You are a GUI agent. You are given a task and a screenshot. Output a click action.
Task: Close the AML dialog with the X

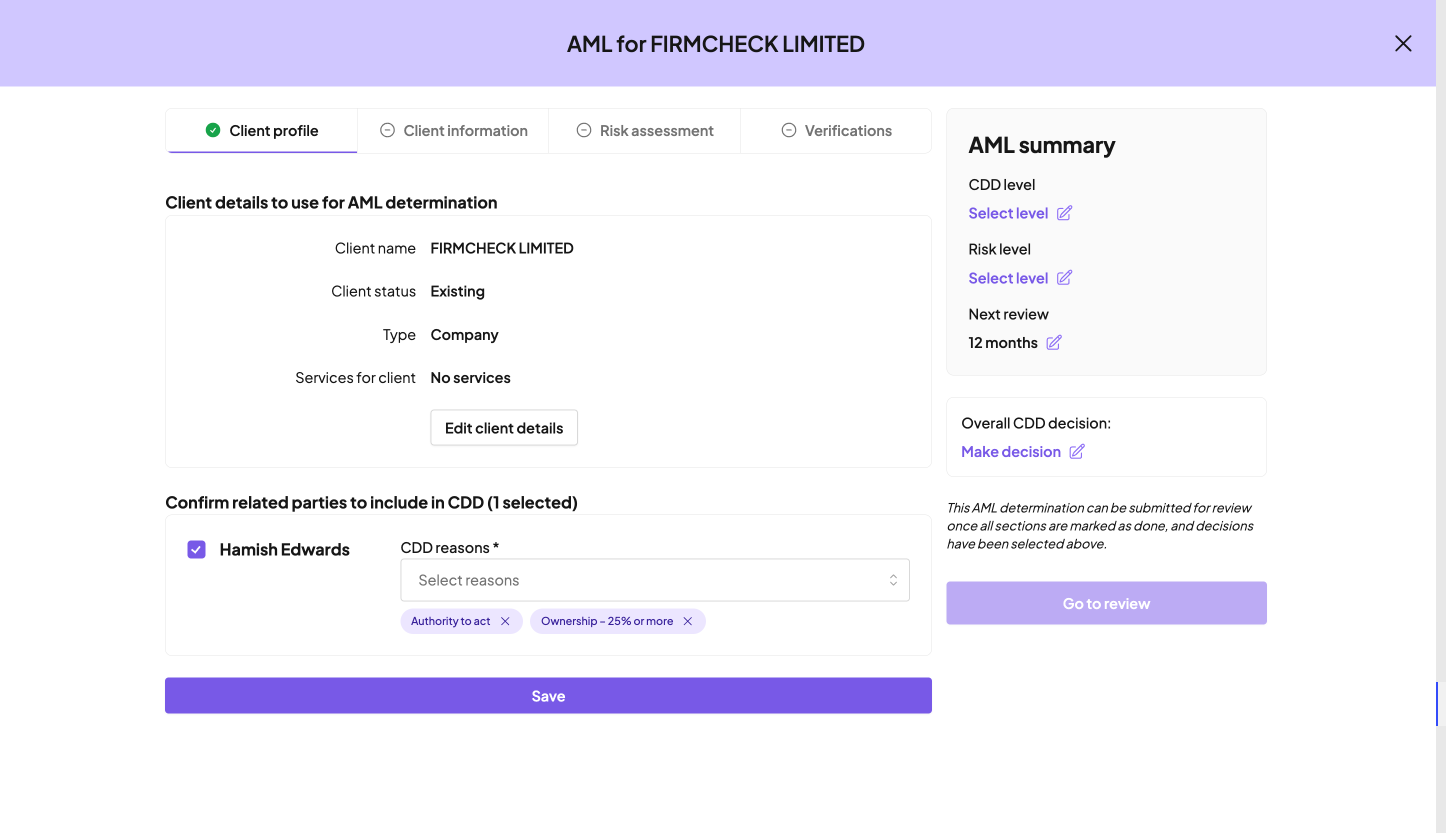pos(1403,43)
